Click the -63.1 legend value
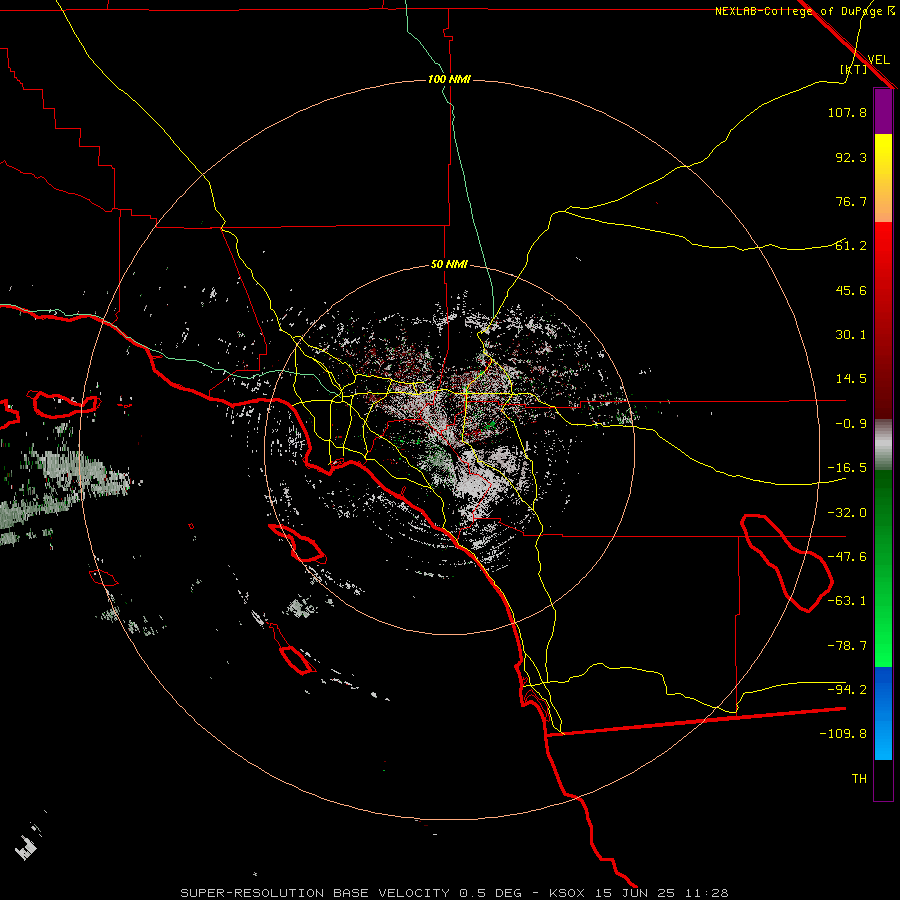This screenshot has width=900, height=900. tap(847, 601)
